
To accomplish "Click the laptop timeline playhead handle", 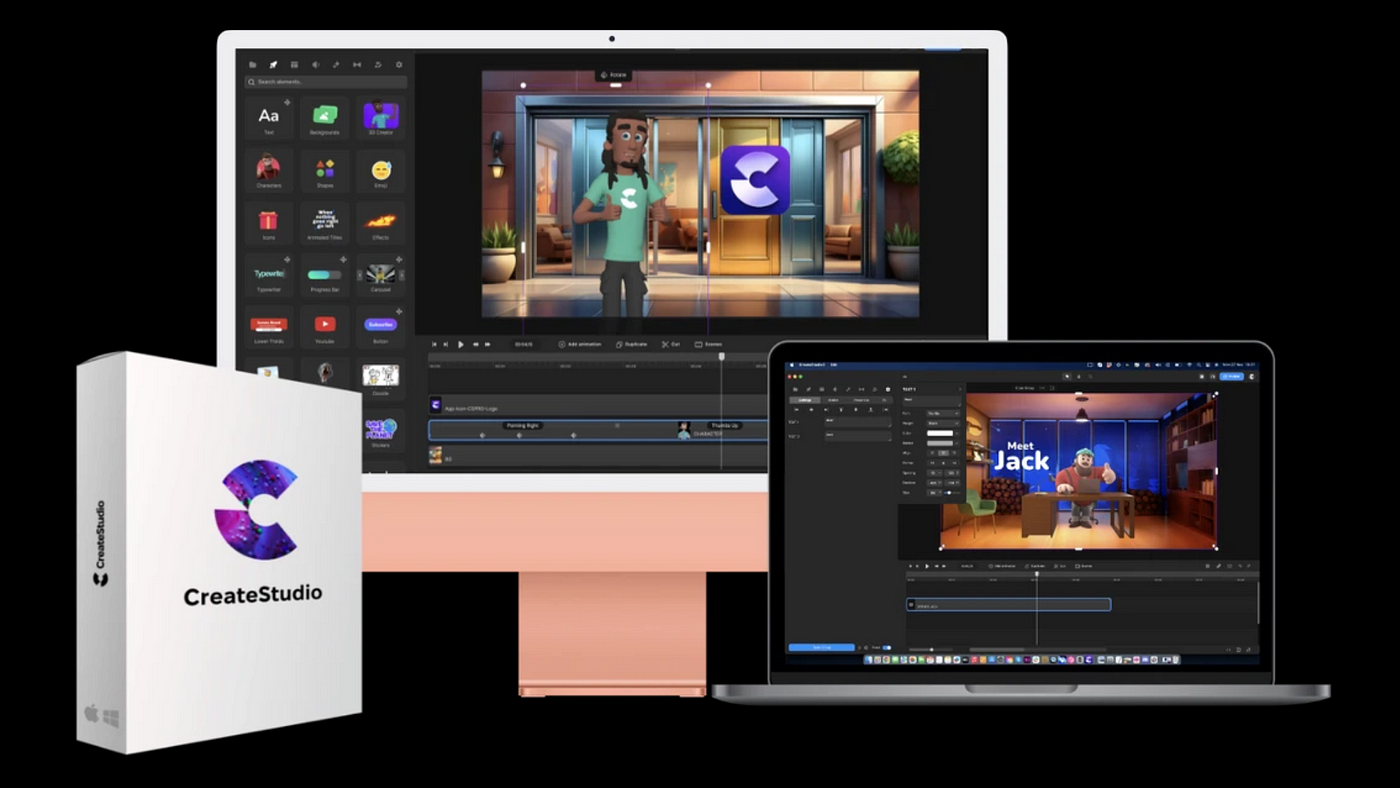I will [x=1037, y=574].
